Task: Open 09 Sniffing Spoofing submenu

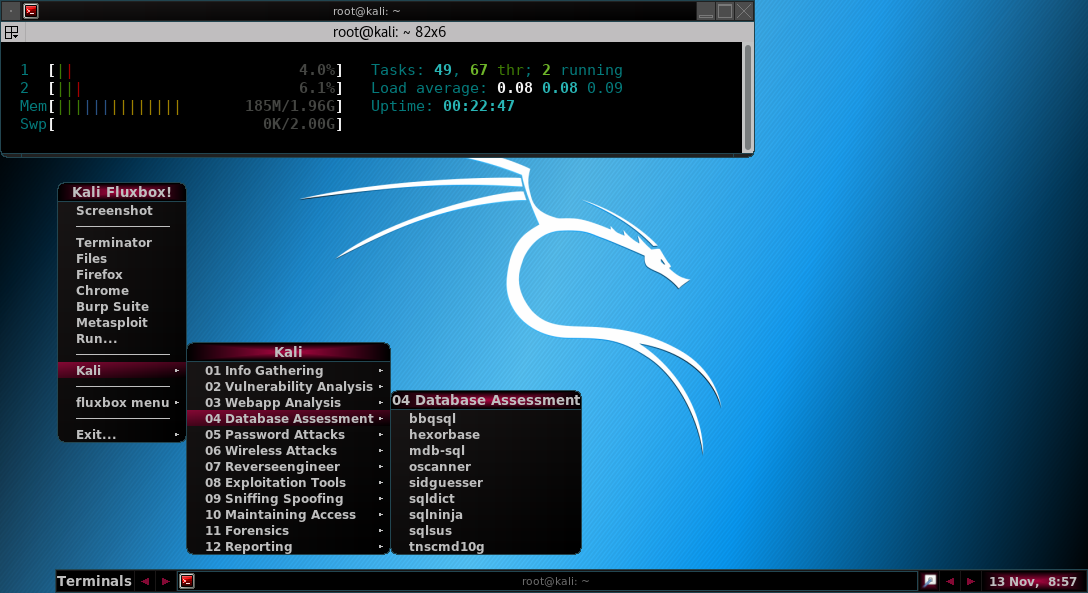Action: pos(289,498)
